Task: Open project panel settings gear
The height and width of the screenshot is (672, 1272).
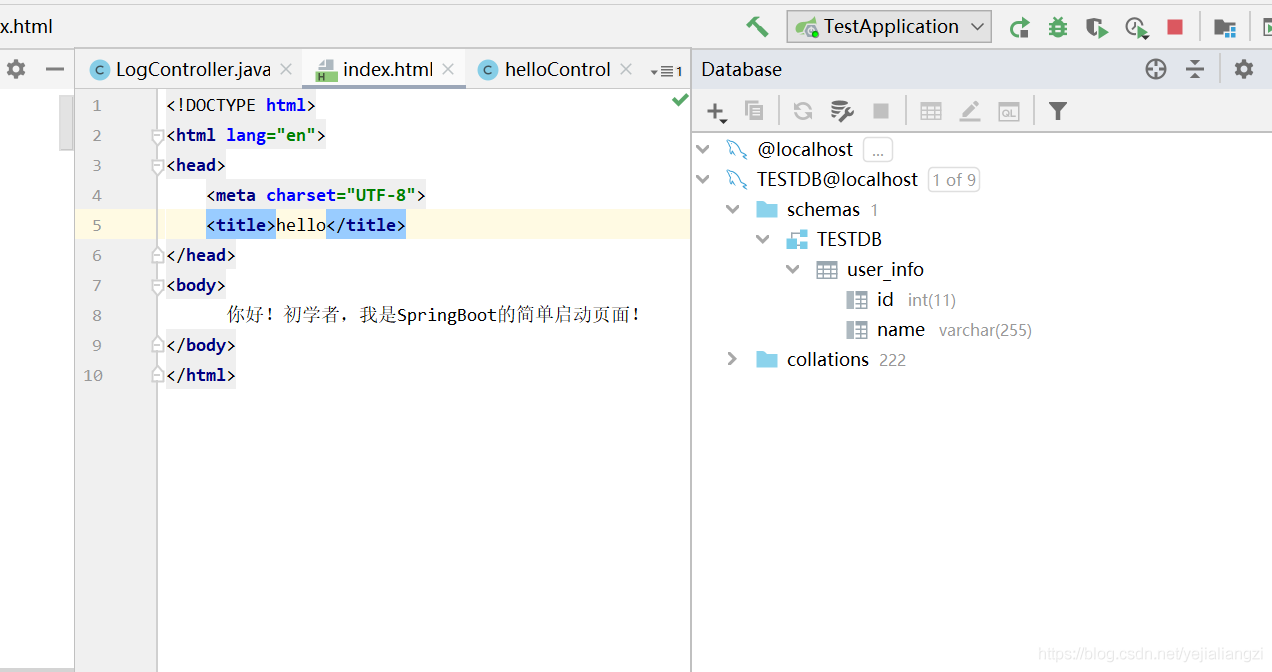Action: pos(16,69)
